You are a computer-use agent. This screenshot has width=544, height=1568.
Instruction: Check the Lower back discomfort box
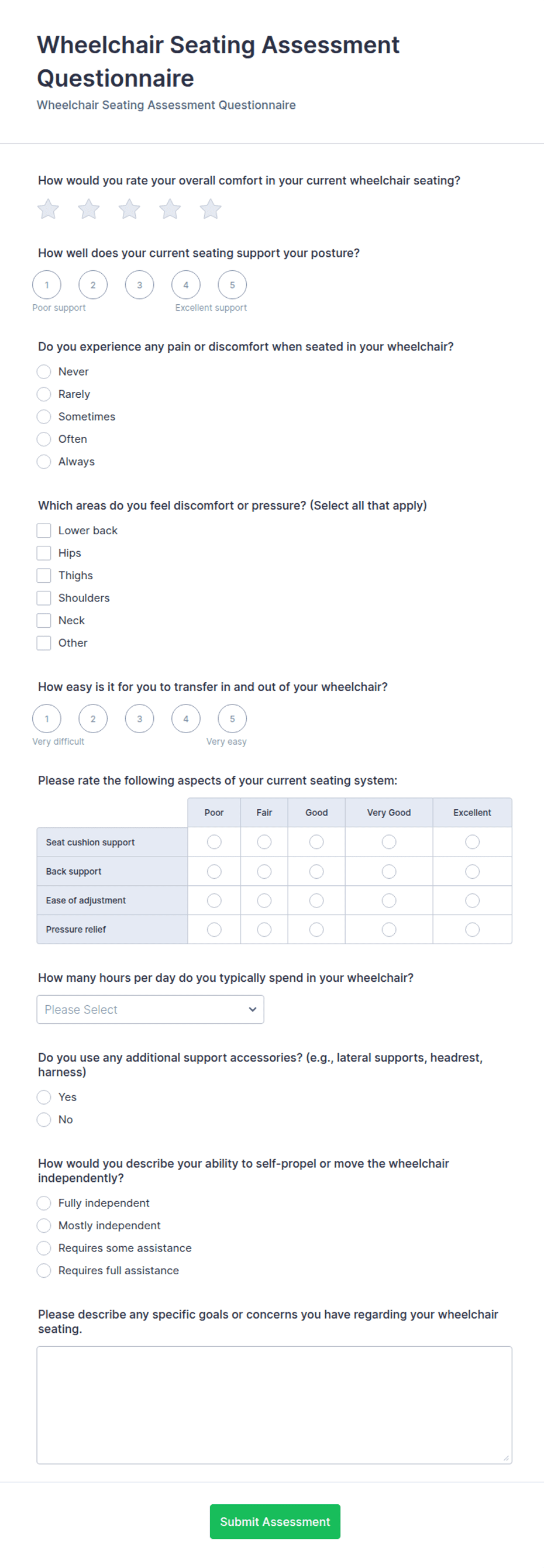[x=44, y=531]
